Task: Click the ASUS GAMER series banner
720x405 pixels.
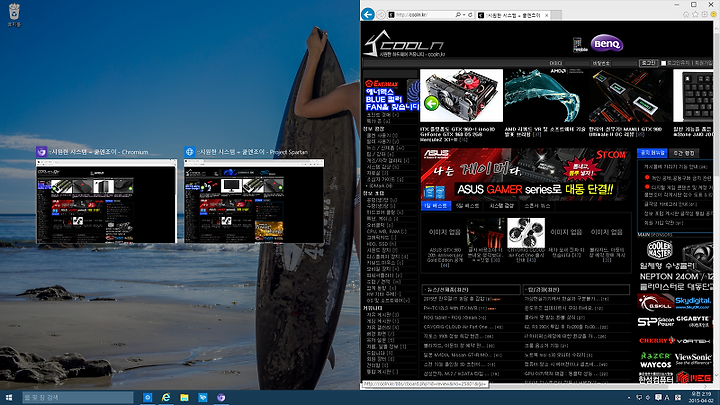Action: point(526,173)
